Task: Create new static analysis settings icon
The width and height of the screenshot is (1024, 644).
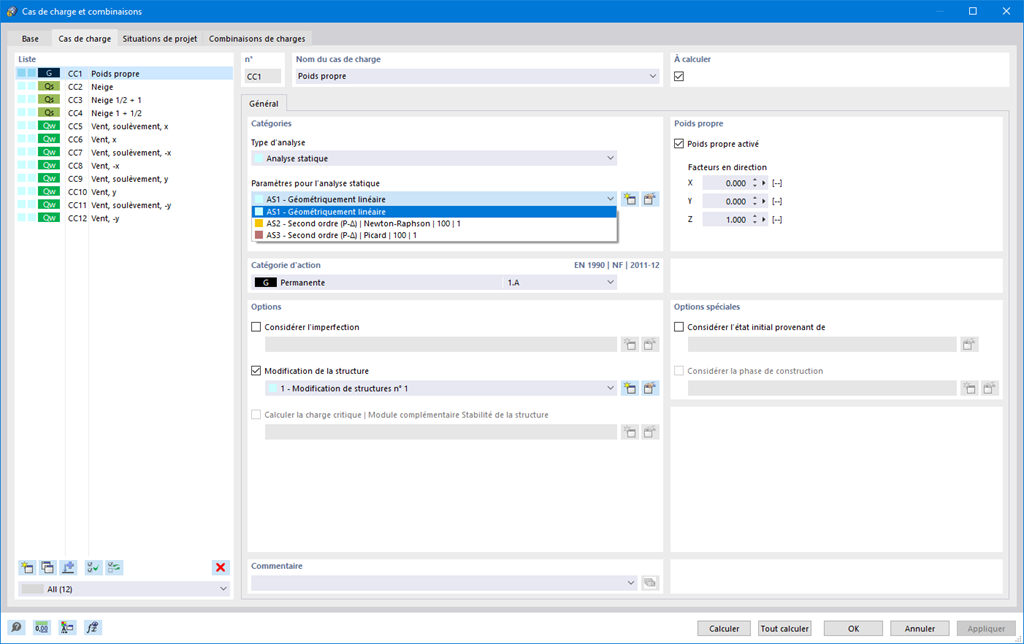Action: [630, 199]
